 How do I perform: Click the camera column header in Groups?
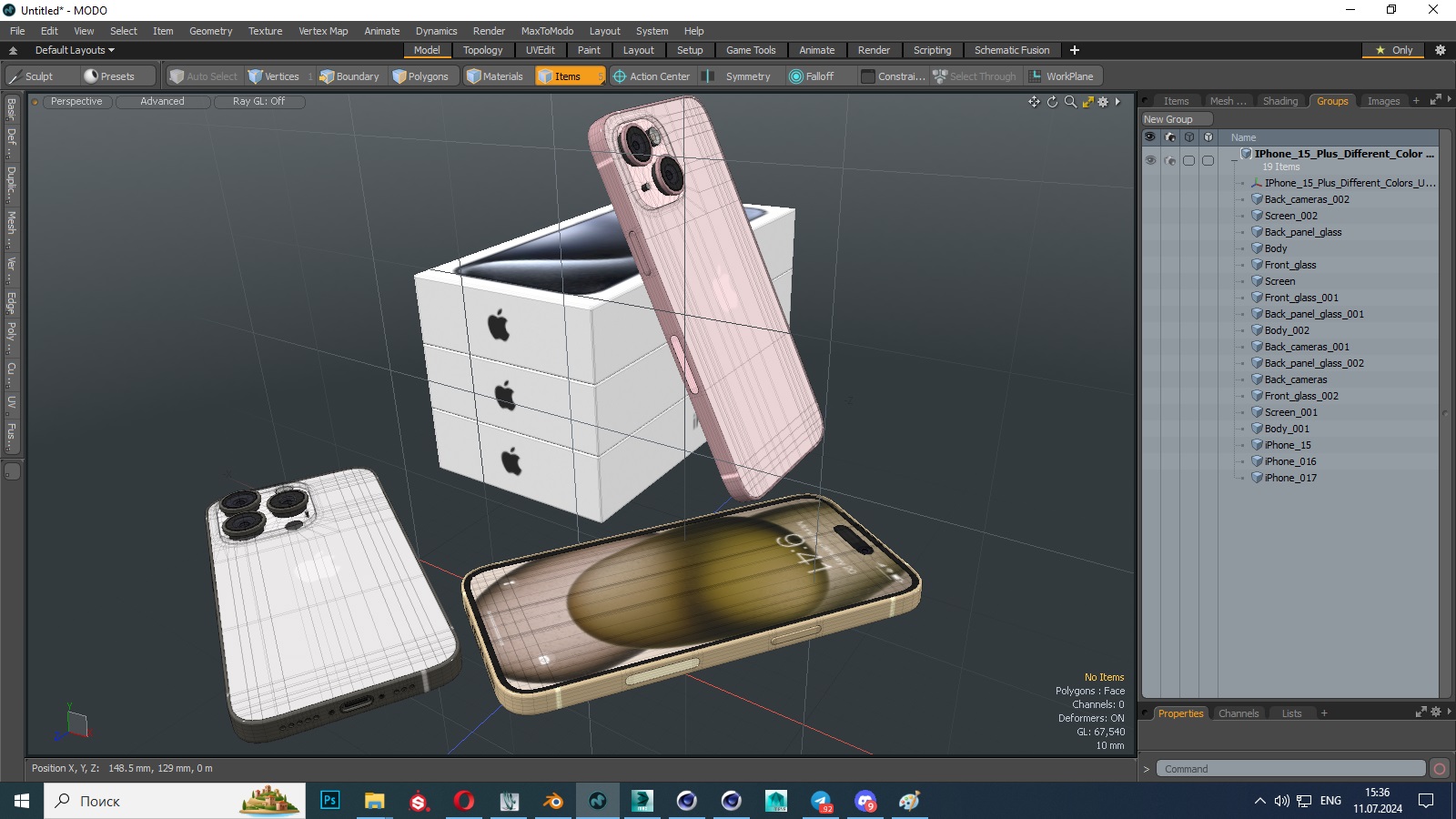tap(1170, 137)
